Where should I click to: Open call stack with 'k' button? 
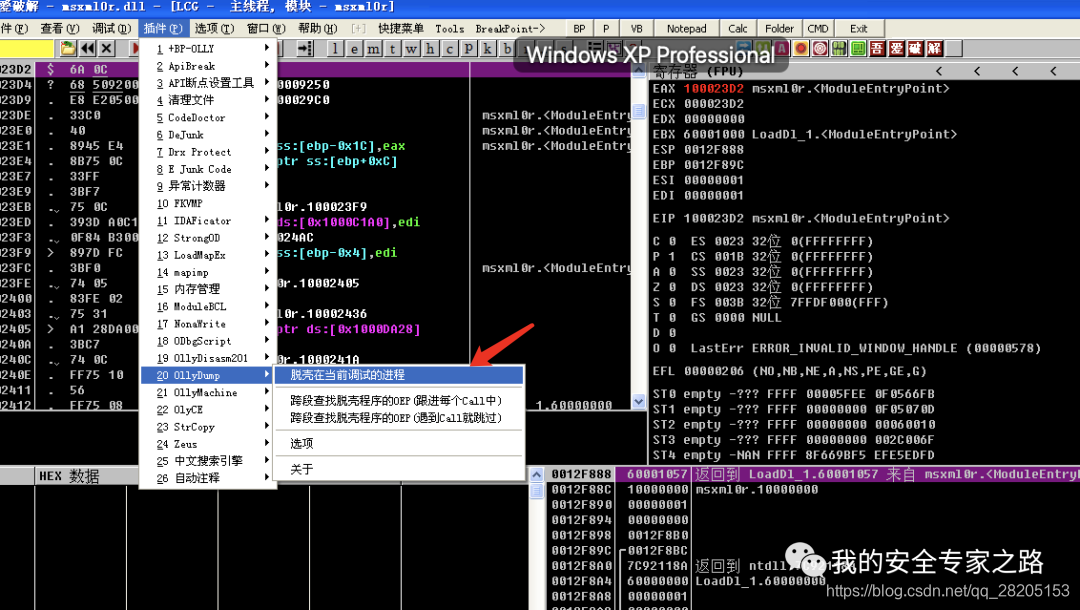pyautogui.click(x=488, y=48)
